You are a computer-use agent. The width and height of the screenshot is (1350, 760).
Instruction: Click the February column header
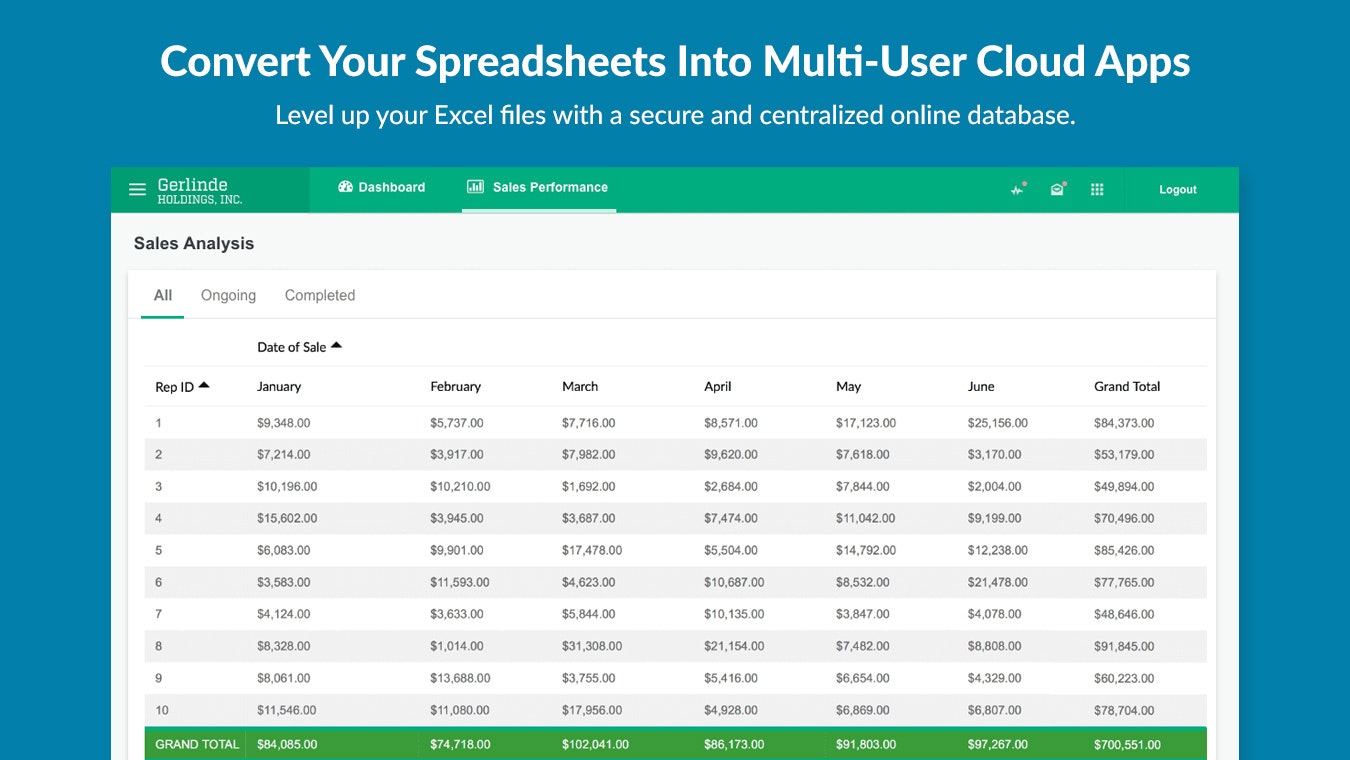[x=456, y=386]
